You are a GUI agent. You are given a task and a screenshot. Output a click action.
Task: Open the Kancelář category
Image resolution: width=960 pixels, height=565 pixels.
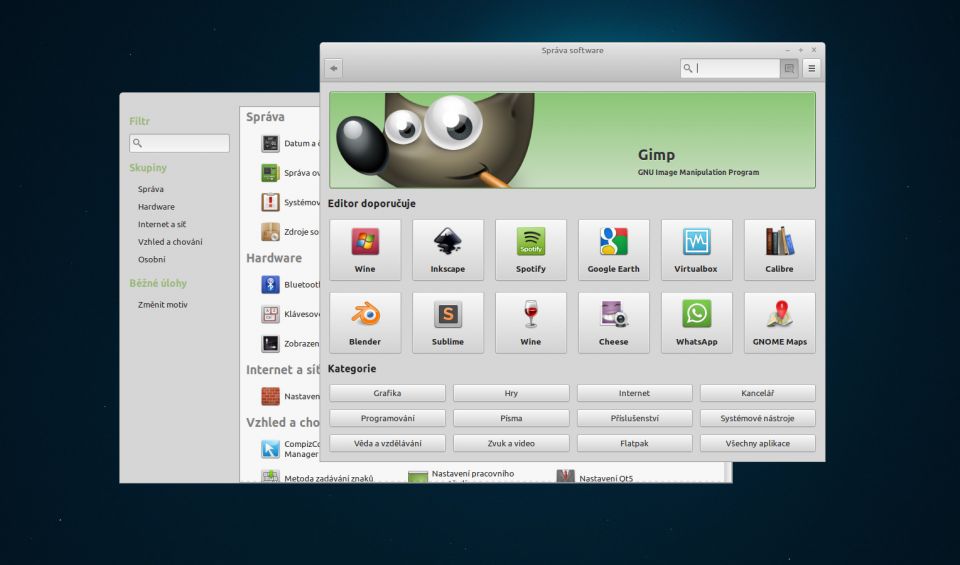click(758, 393)
